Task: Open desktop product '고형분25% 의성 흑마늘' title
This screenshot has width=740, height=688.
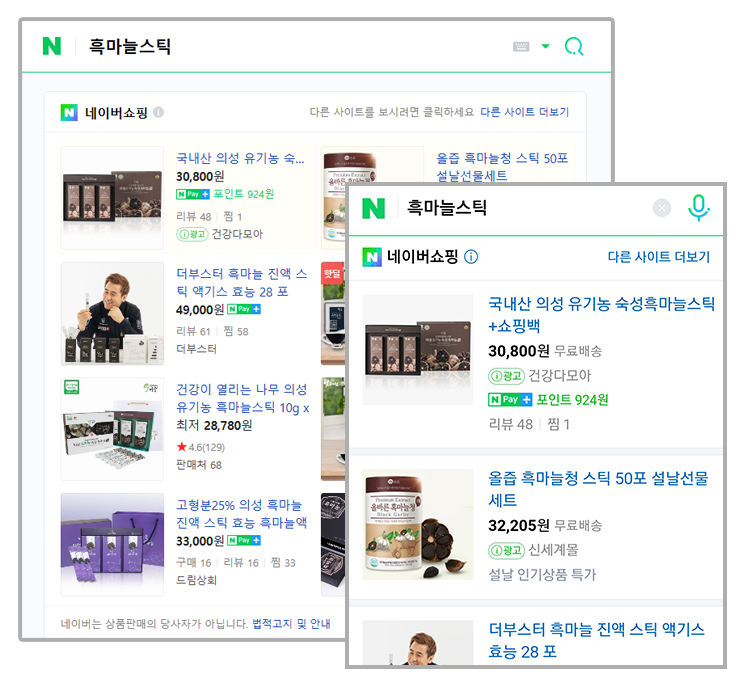Action: point(242,514)
